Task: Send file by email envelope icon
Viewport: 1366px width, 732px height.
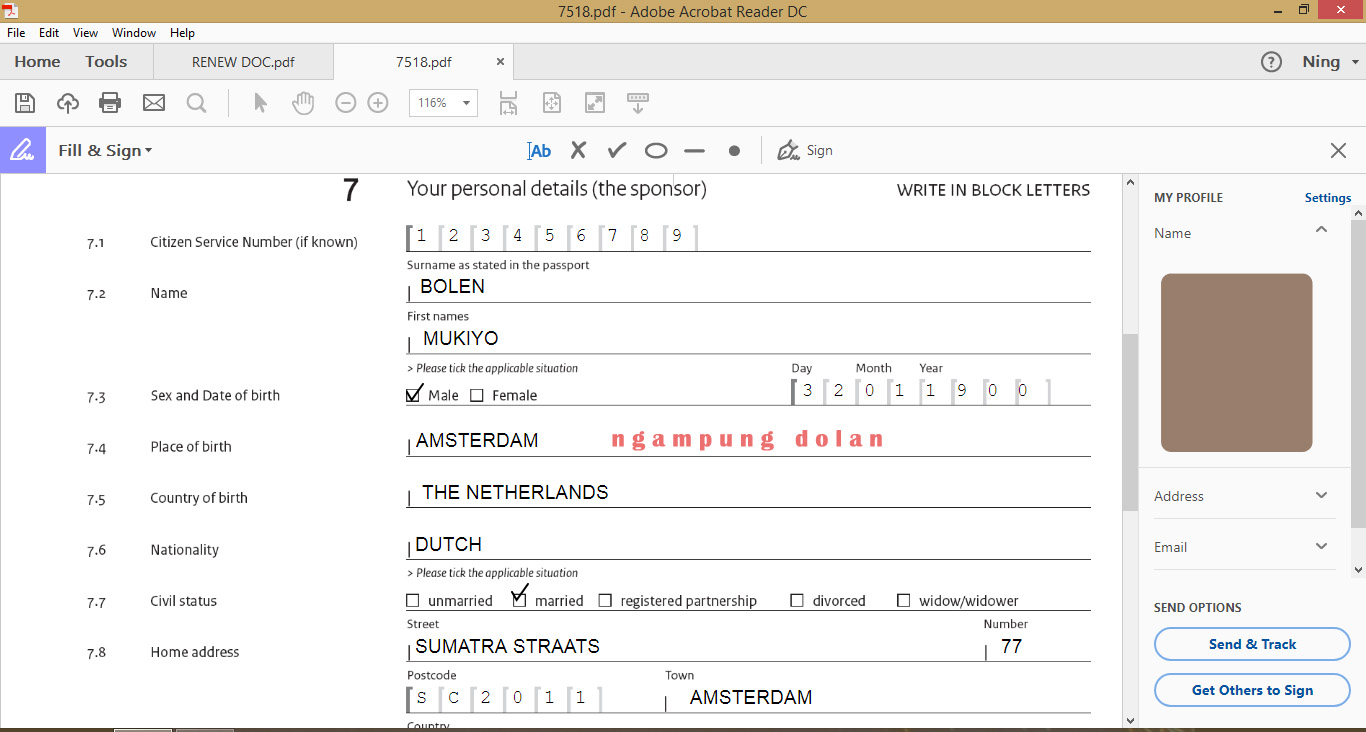Action: (x=153, y=102)
